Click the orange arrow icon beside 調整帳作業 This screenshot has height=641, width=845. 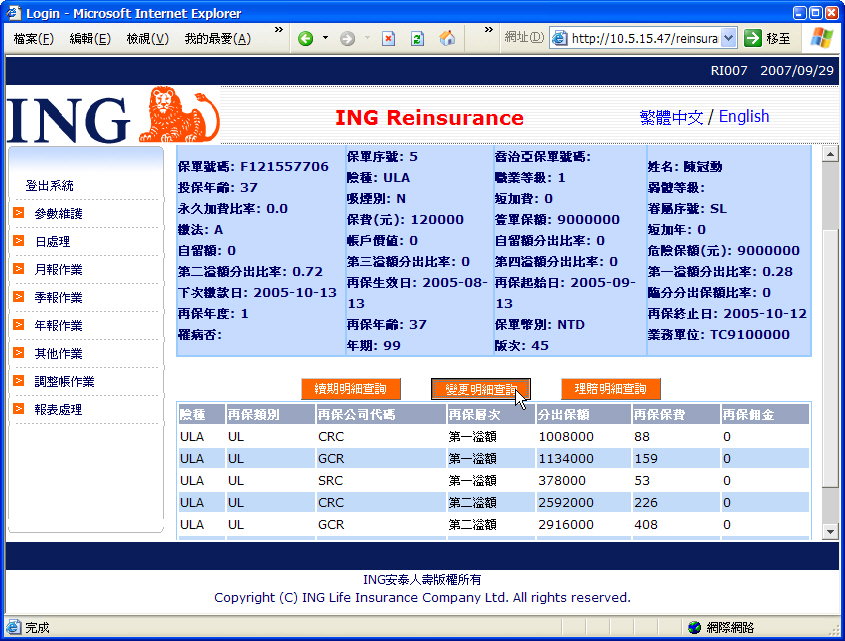pyautogui.click(x=19, y=381)
